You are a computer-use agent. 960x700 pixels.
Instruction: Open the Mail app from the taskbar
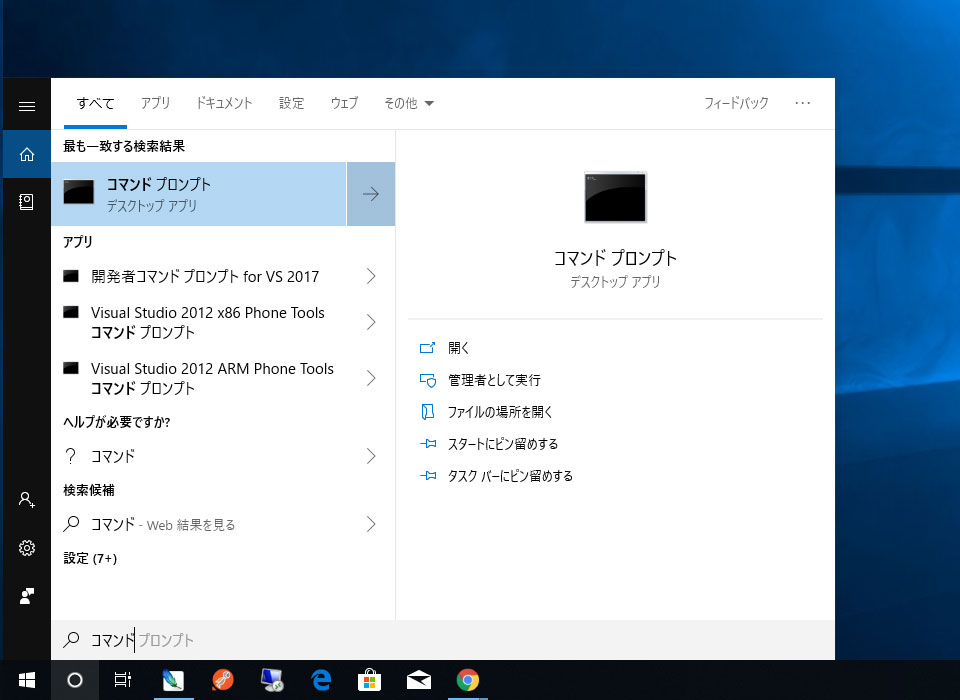pyautogui.click(x=419, y=680)
